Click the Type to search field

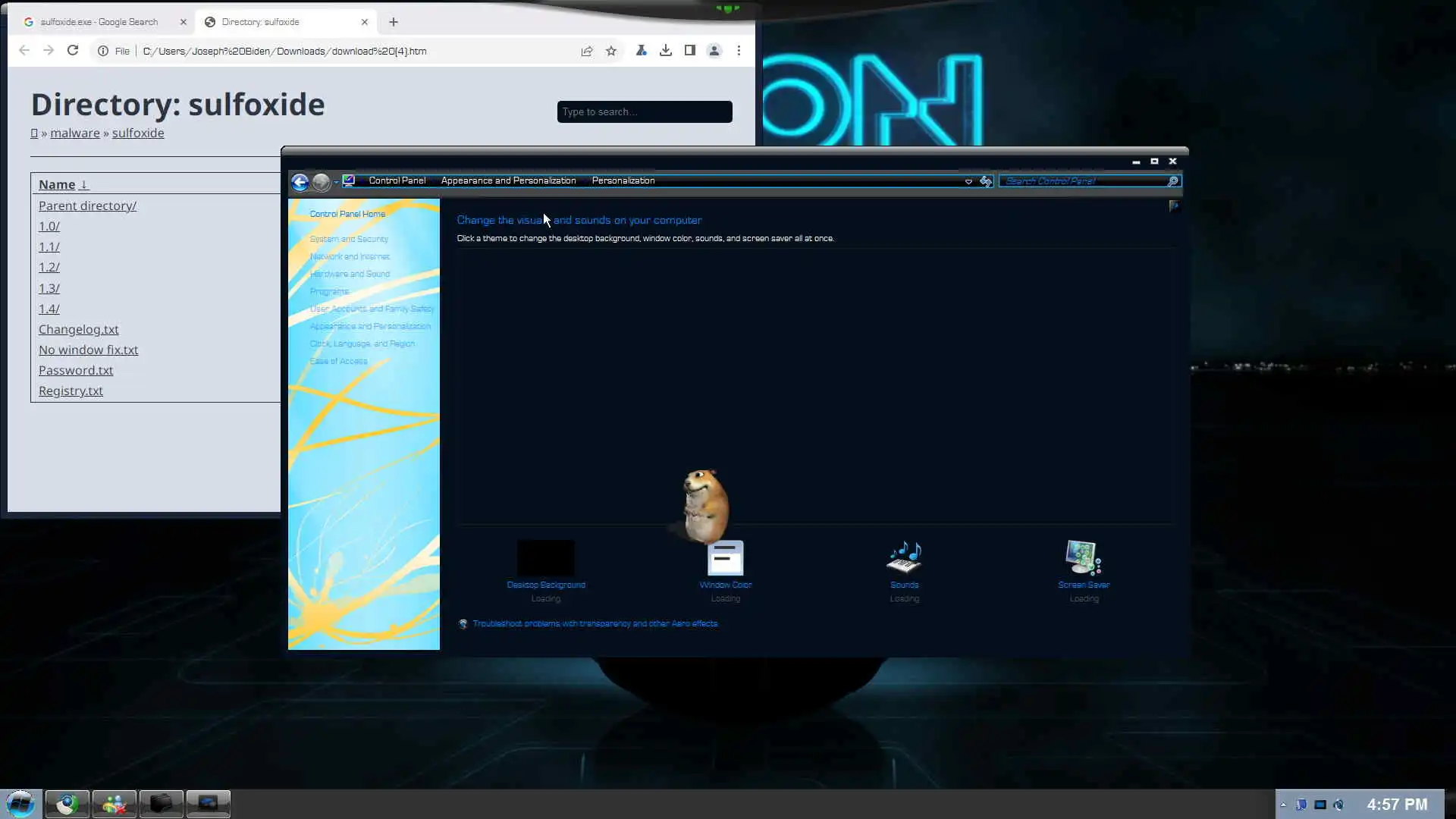644,111
